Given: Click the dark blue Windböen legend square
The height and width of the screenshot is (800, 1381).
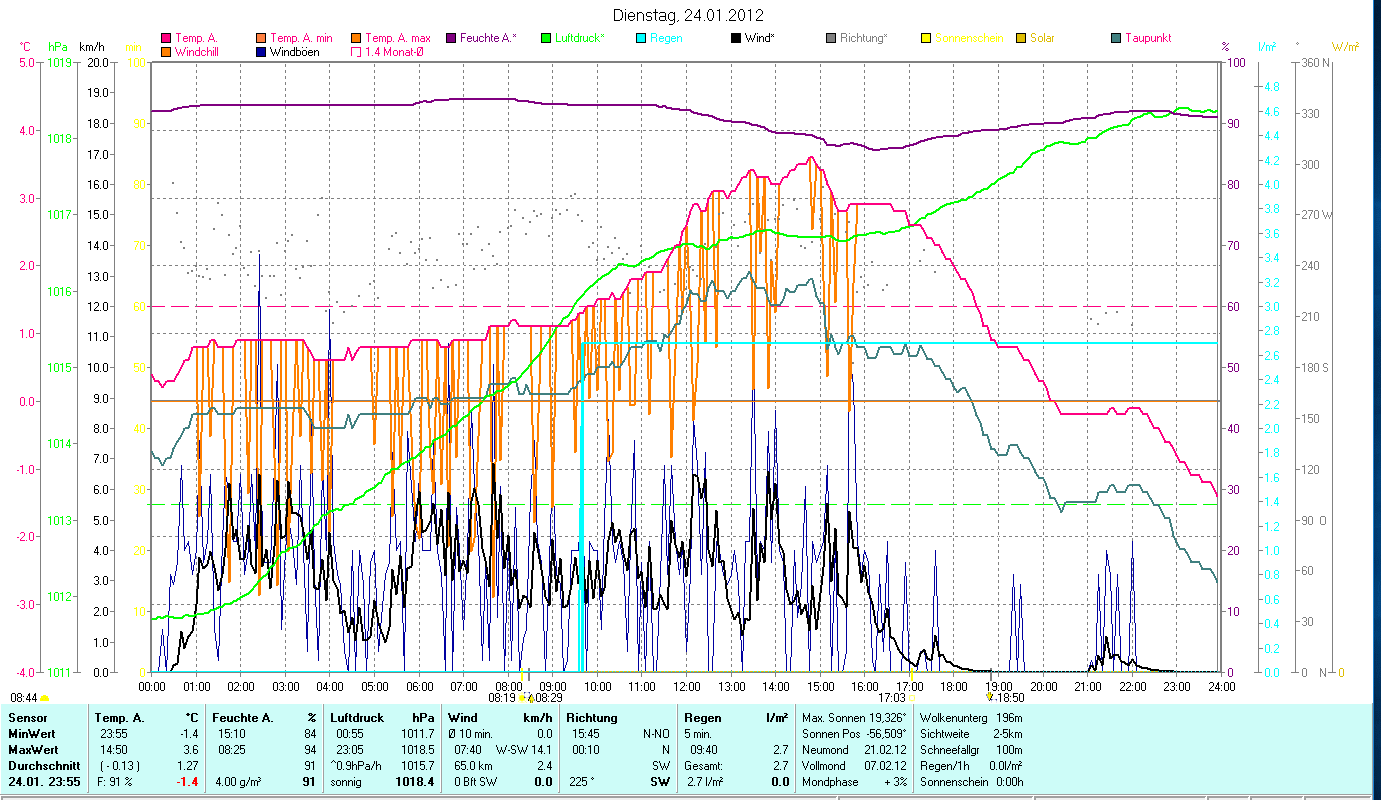Looking at the screenshot, I should (x=261, y=51).
